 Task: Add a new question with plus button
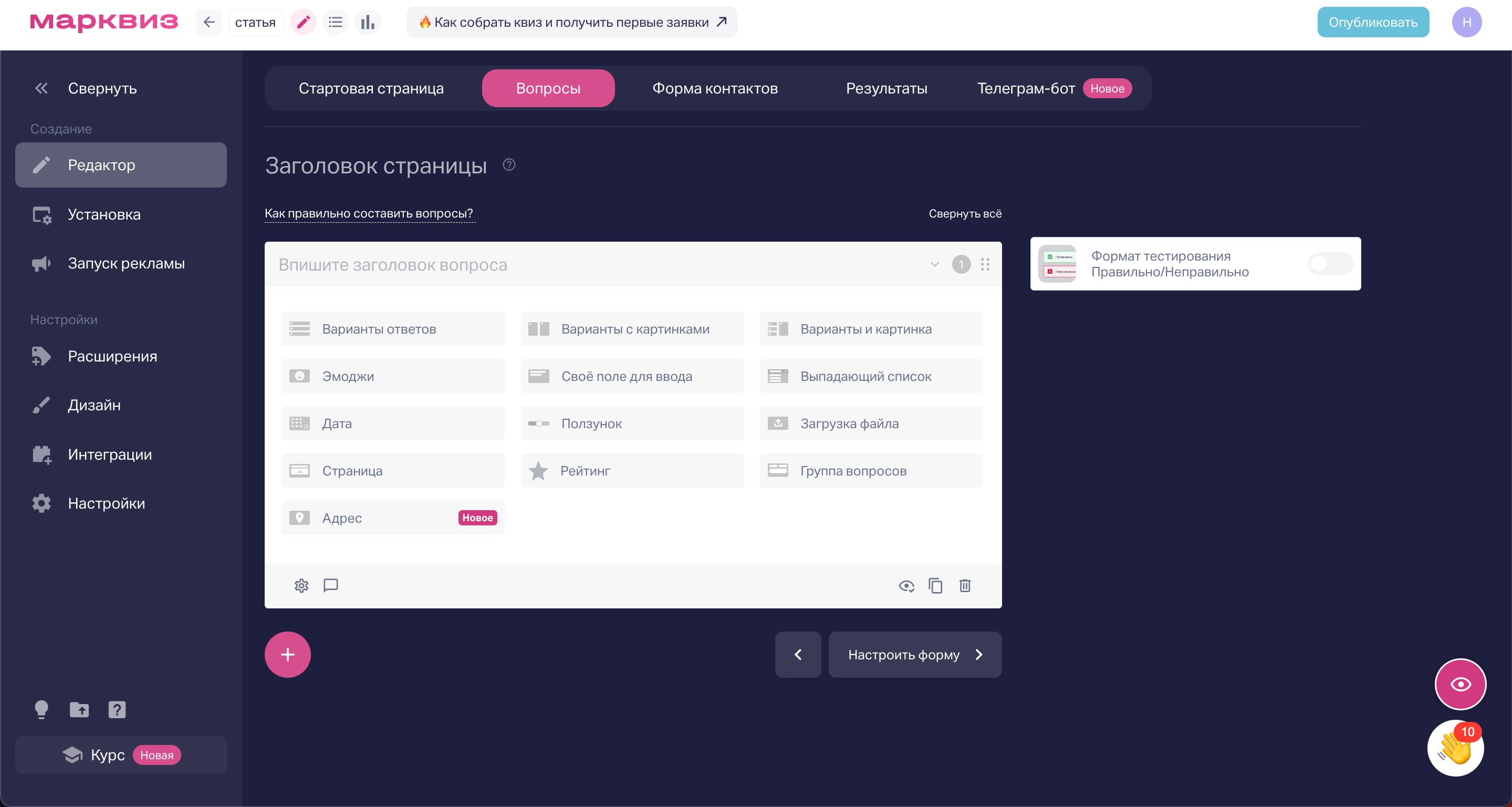[288, 654]
